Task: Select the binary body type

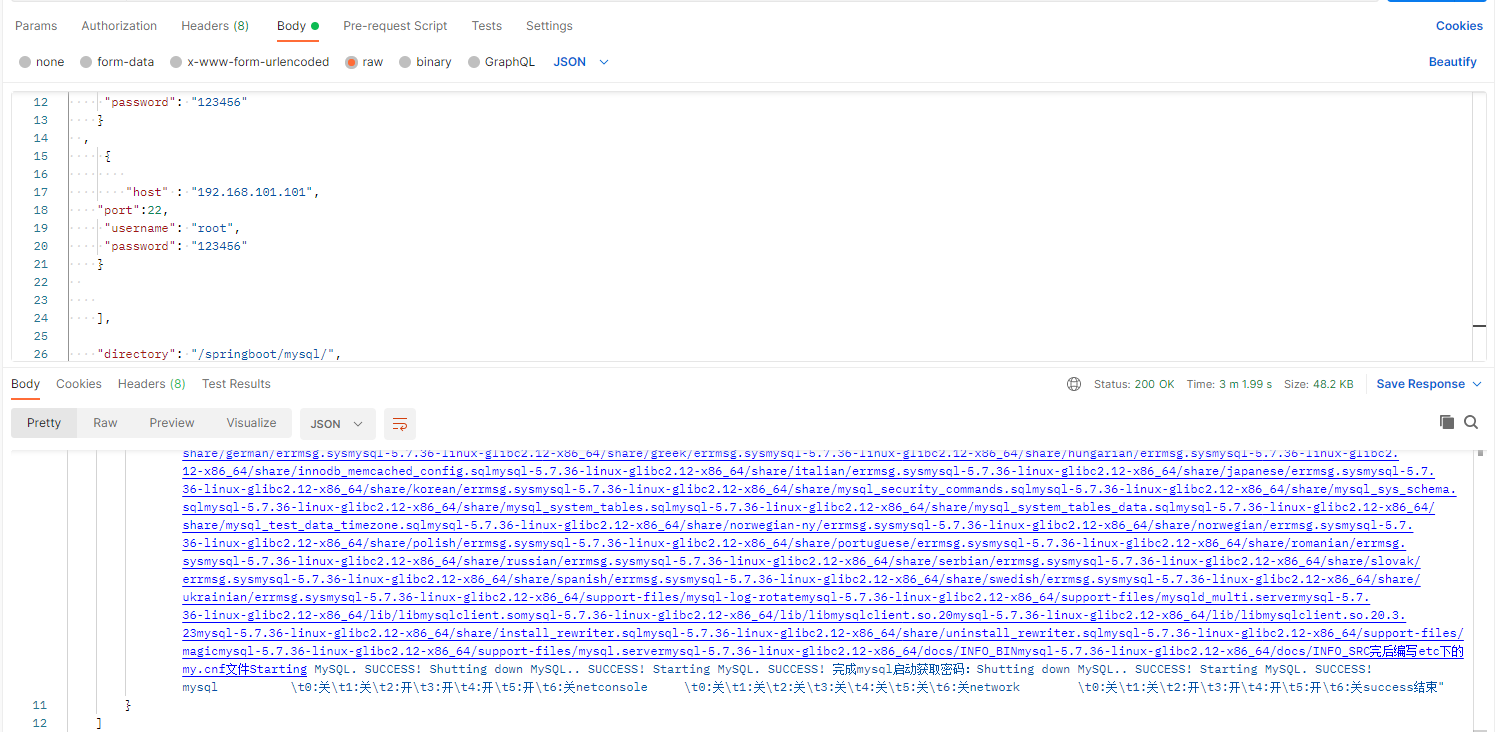Action: 425,62
